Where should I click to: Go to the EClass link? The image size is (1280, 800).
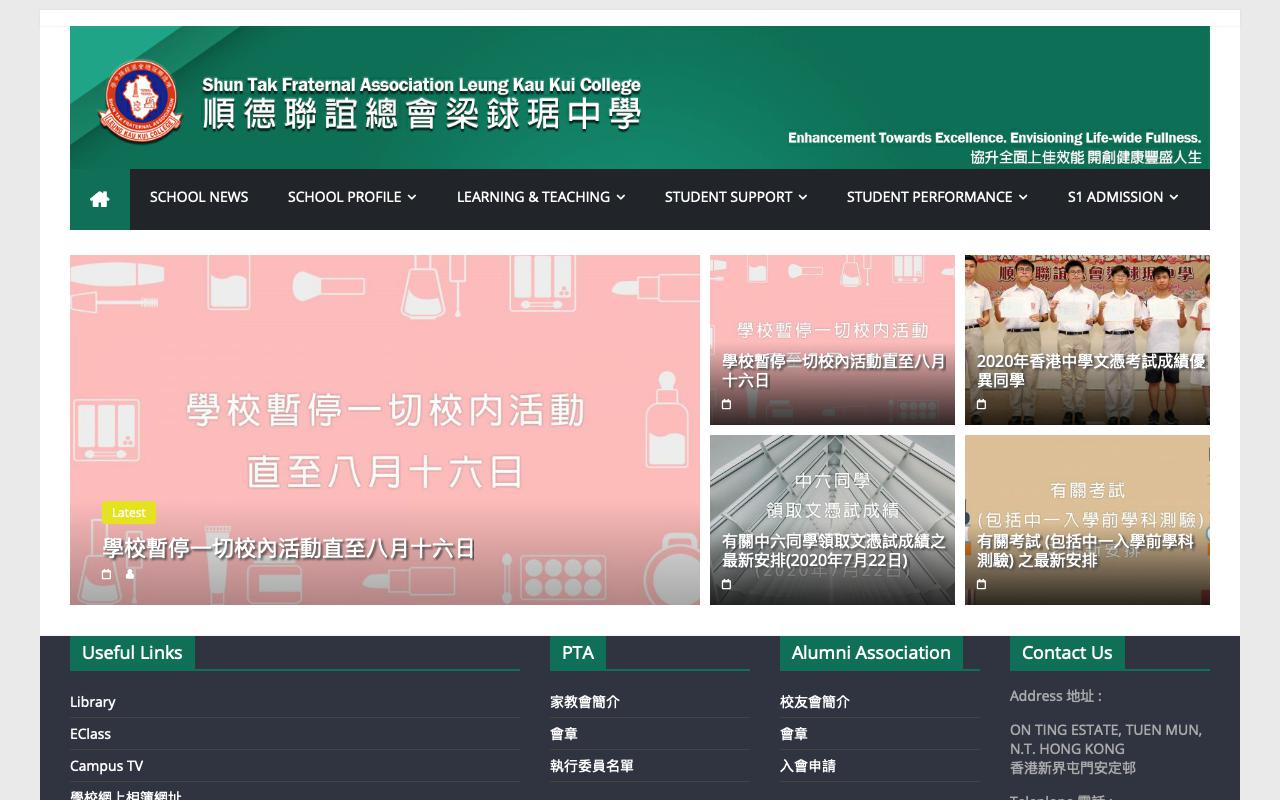tap(90, 734)
